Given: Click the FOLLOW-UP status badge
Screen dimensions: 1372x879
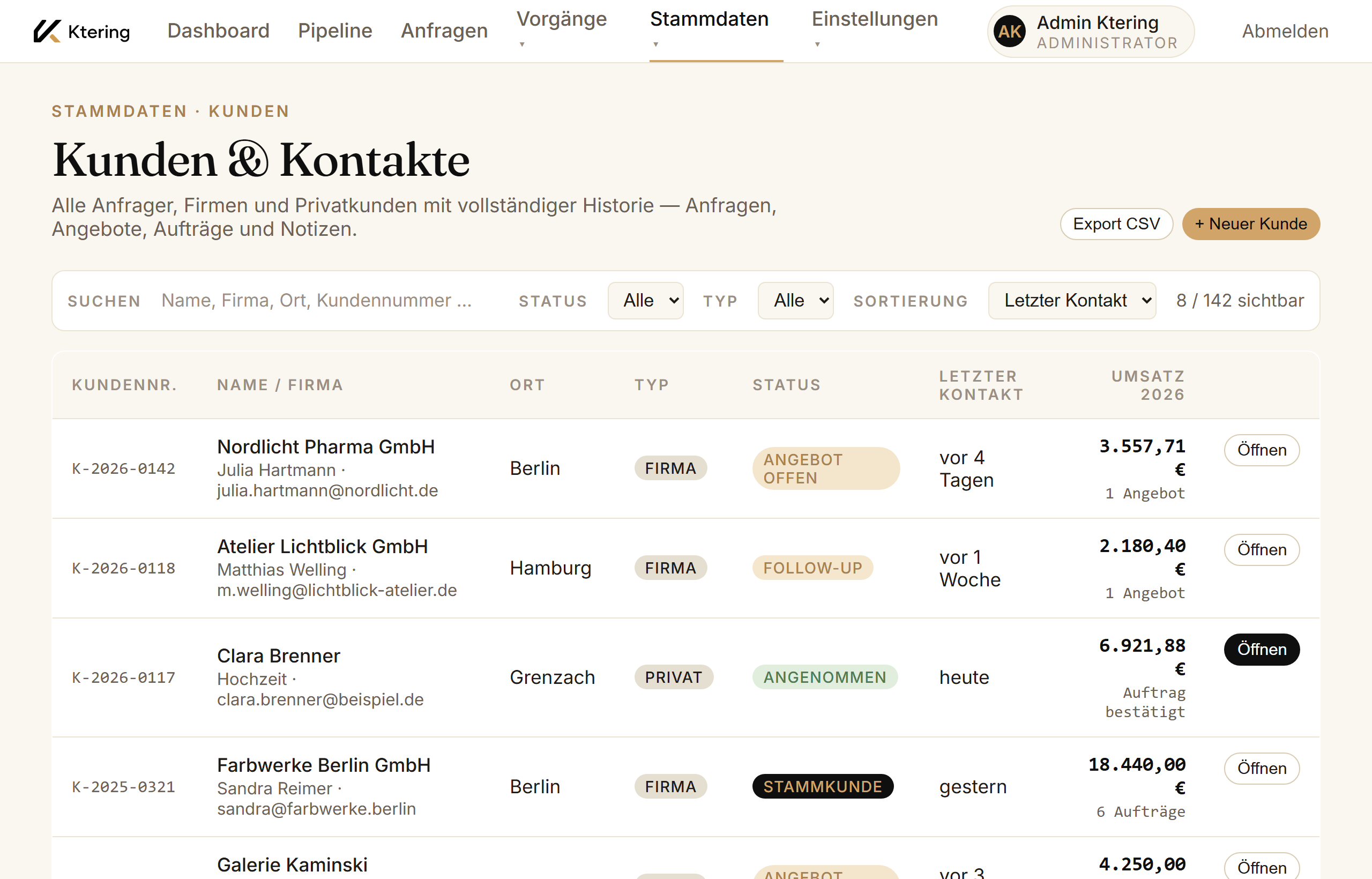Looking at the screenshot, I should point(813,568).
